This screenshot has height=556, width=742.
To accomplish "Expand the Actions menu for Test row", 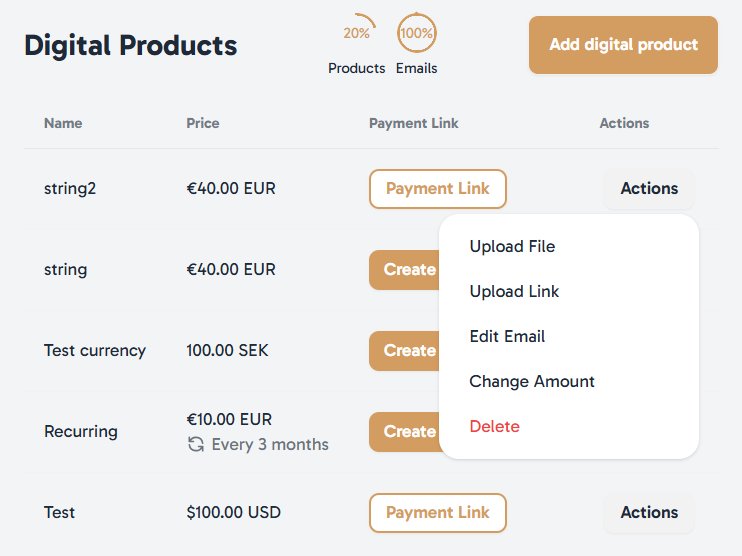I will coord(649,513).
